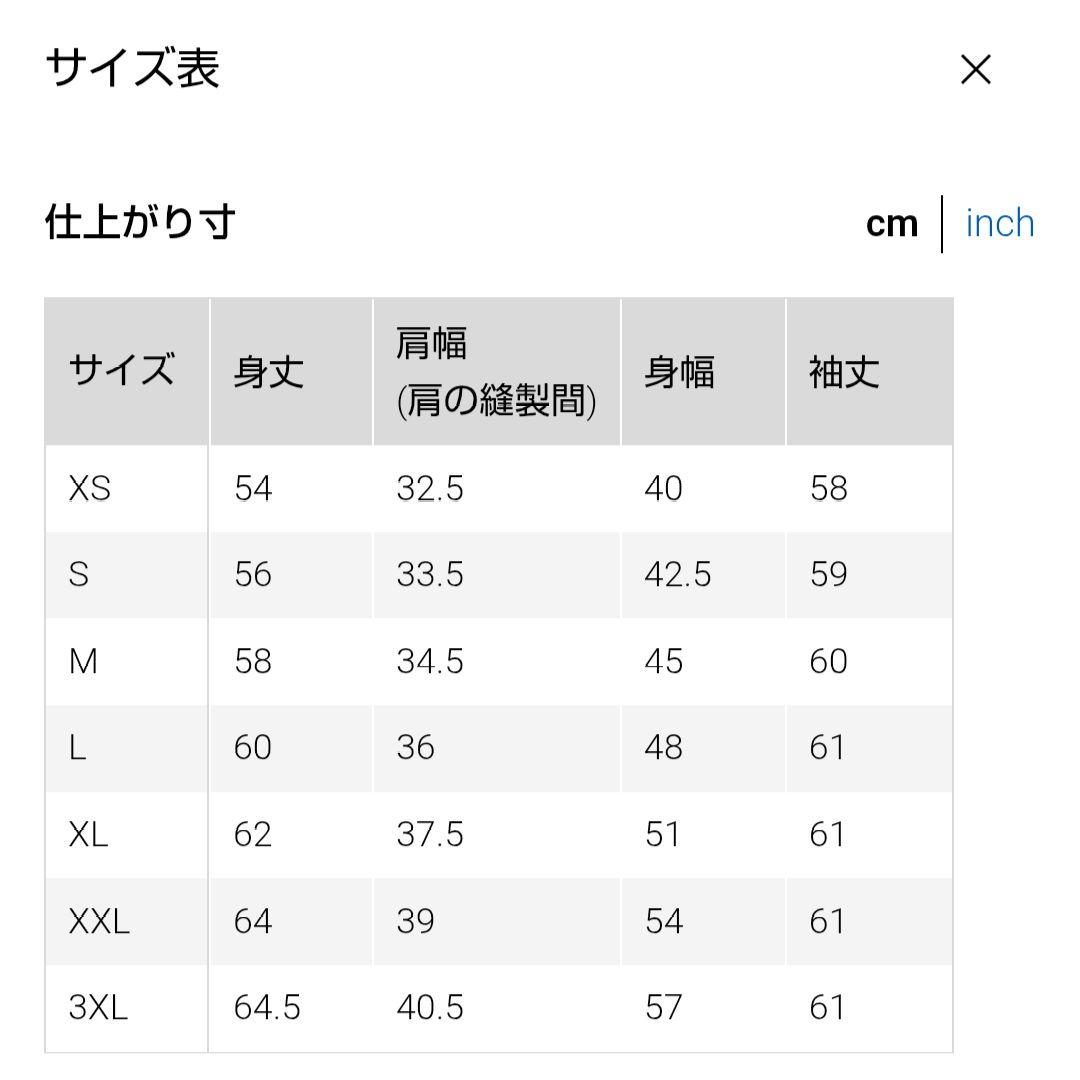The height and width of the screenshot is (1080, 1080).
Task: Click the 34.5 shoulder width cell
Action: (x=430, y=662)
